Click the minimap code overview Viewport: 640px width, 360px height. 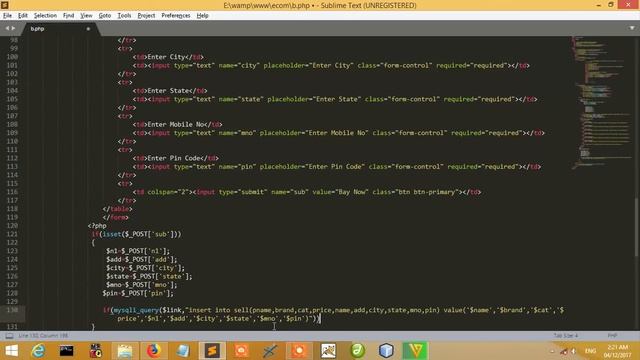[602, 102]
